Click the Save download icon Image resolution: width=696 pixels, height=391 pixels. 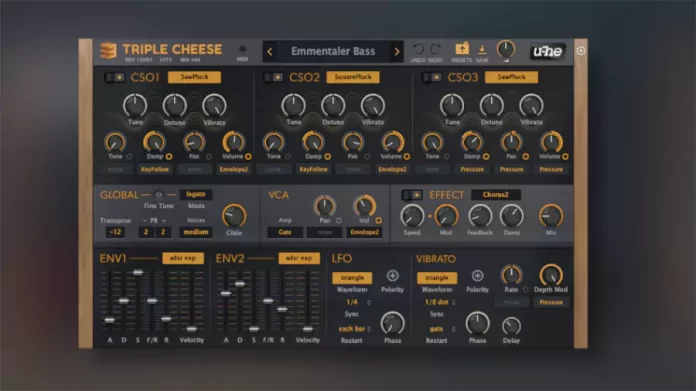[482, 49]
